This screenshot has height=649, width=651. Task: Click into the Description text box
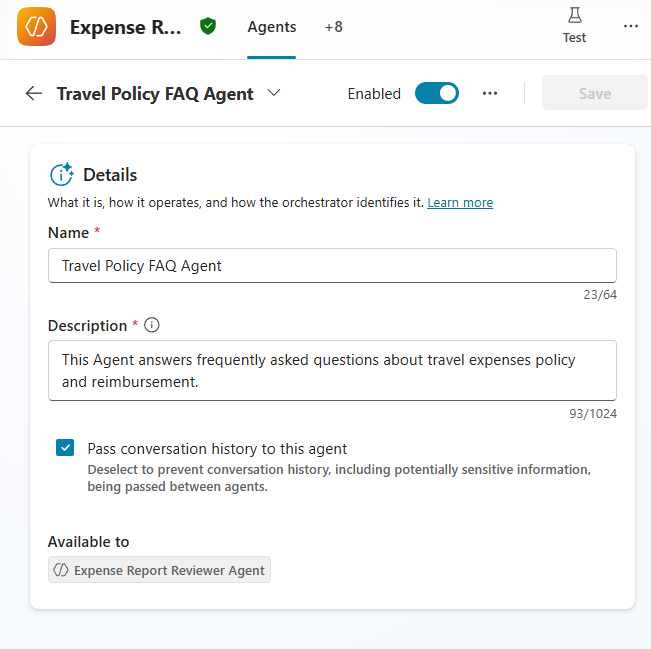(332, 370)
